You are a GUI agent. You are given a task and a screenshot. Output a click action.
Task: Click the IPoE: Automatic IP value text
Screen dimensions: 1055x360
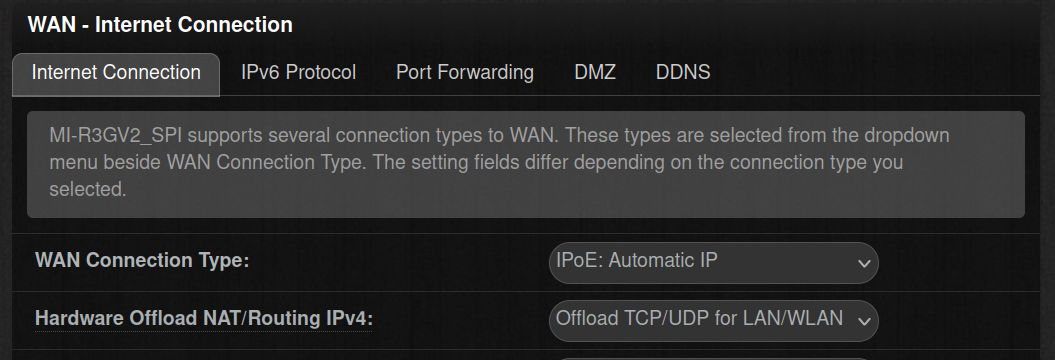[636, 260]
